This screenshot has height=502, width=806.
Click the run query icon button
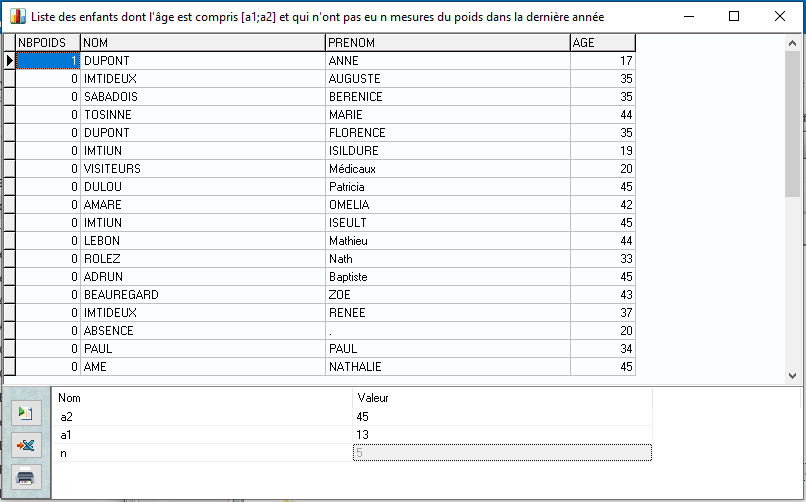[26, 413]
